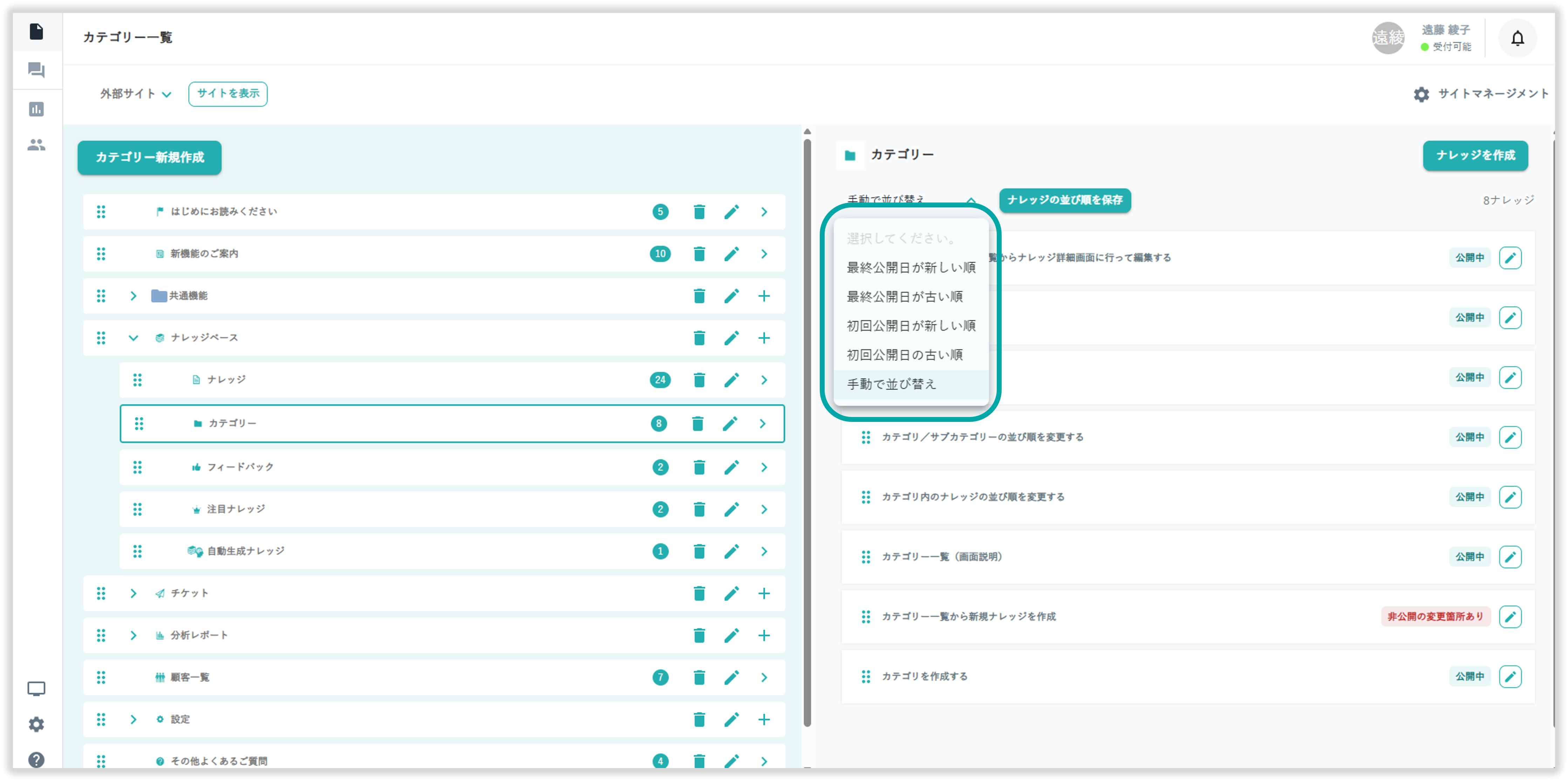Click the カテゴリー新規作成 button

149,158
